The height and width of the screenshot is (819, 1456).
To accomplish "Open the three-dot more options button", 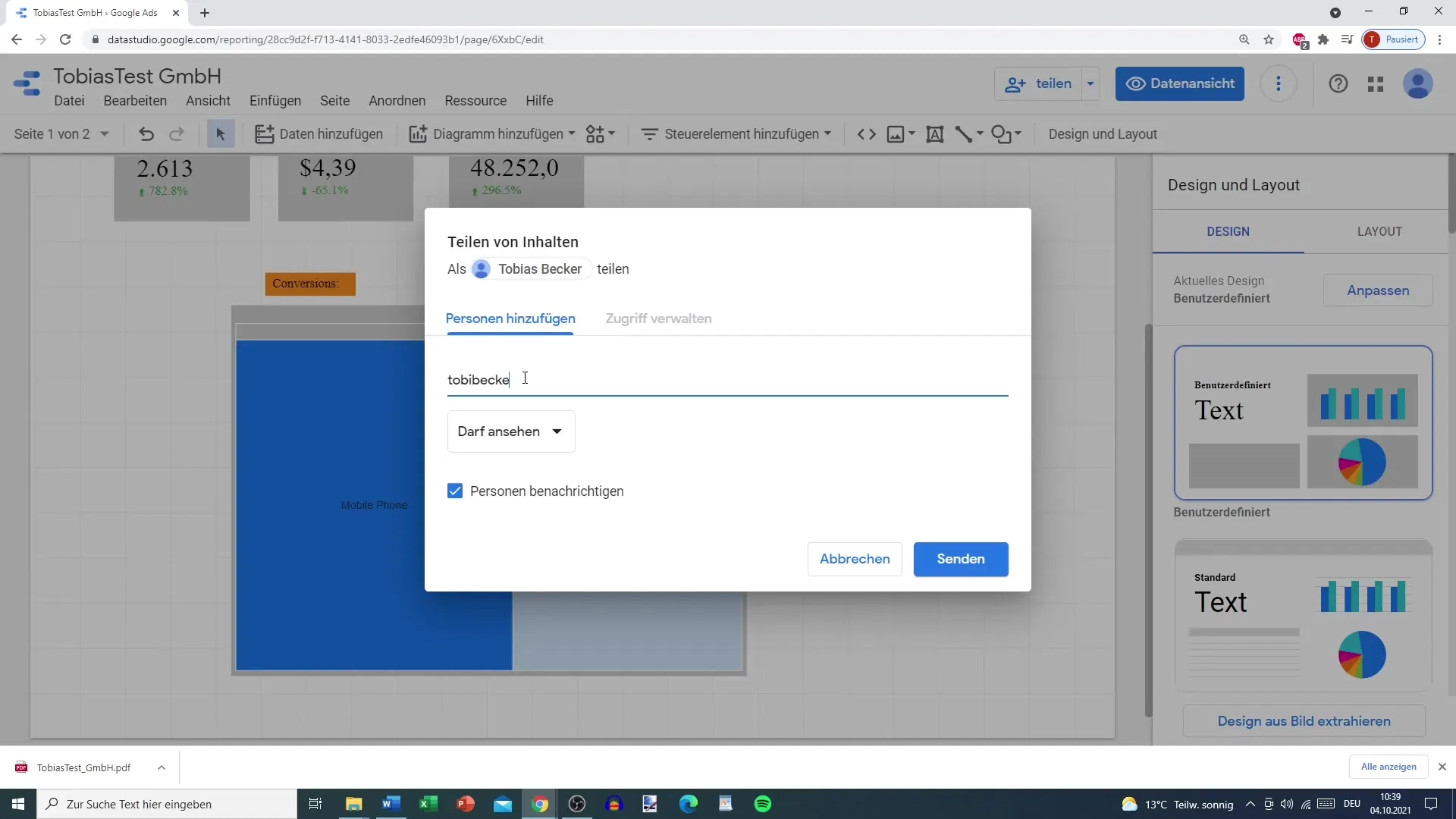I will [x=1279, y=83].
